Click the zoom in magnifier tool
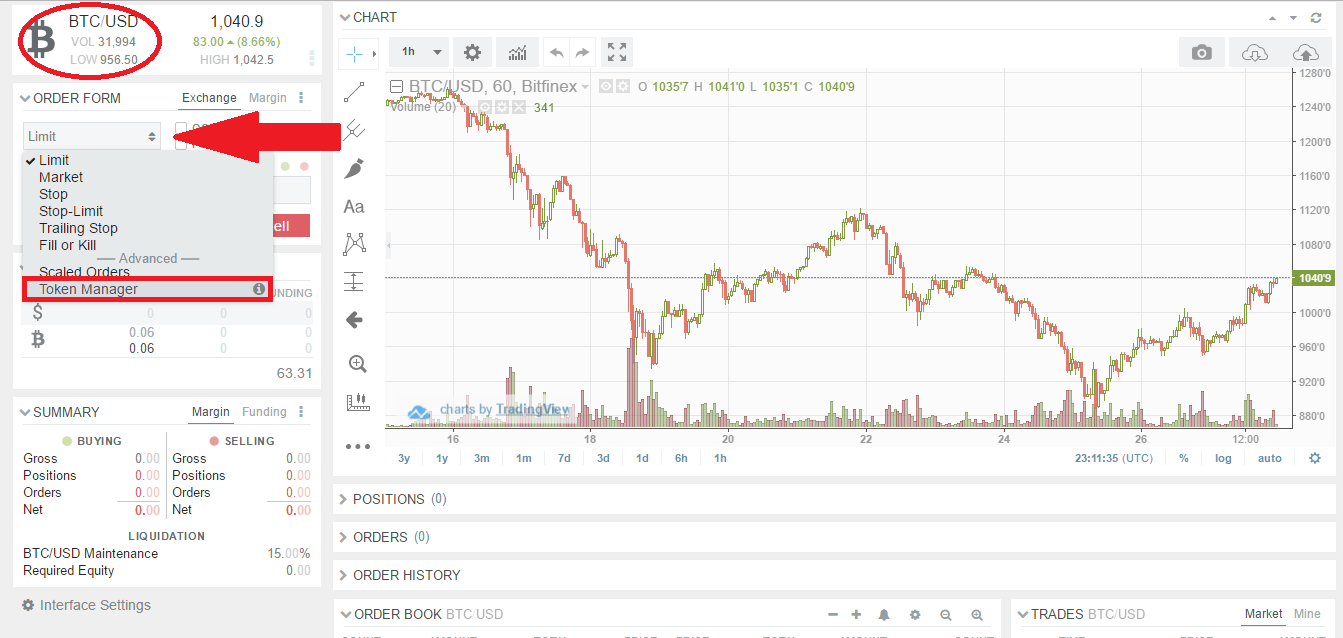The image size is (1343, 638). click(357, 364)
